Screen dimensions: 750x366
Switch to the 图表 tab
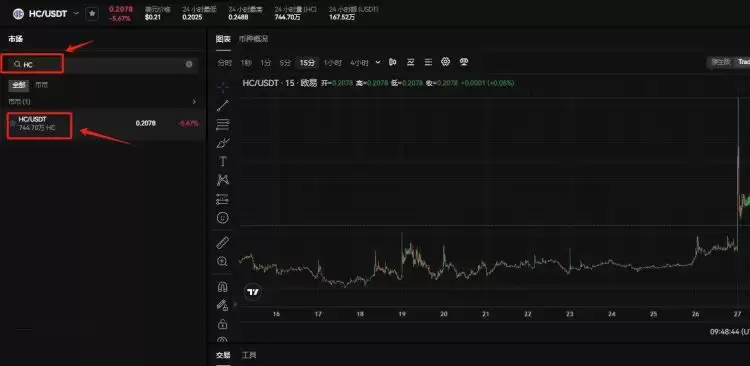[x=223, y=39]
